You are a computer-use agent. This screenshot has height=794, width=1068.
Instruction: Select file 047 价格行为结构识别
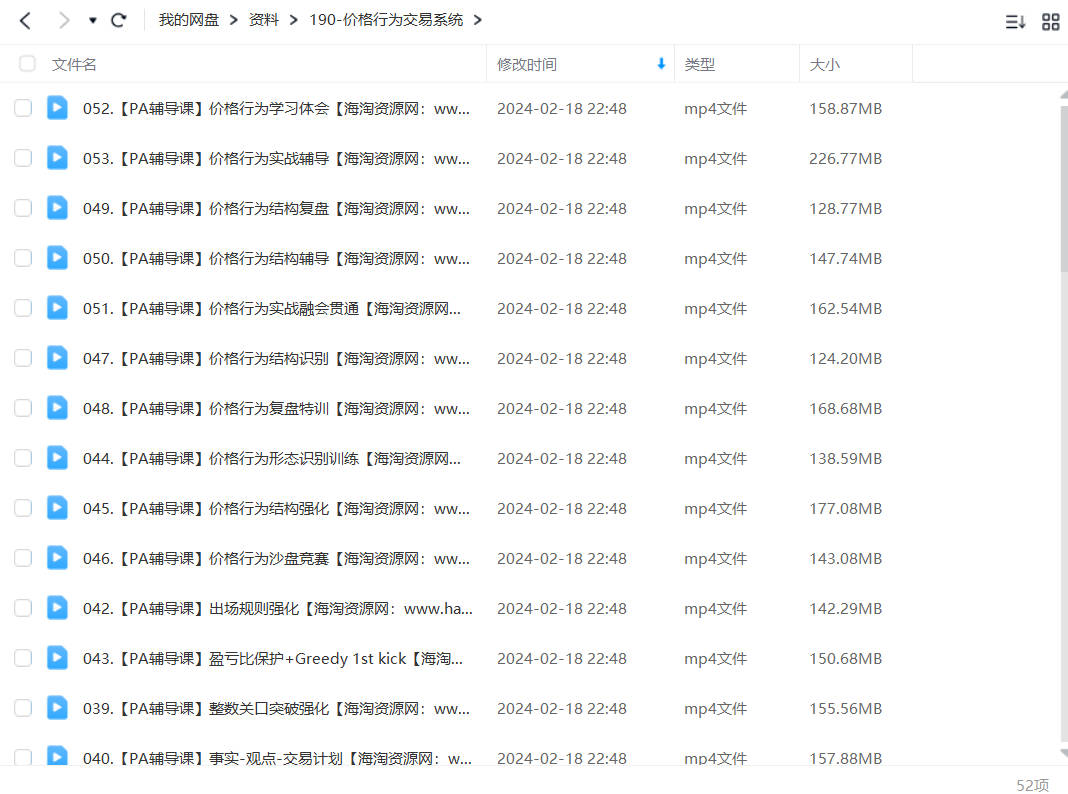click(x=277, y=358)
